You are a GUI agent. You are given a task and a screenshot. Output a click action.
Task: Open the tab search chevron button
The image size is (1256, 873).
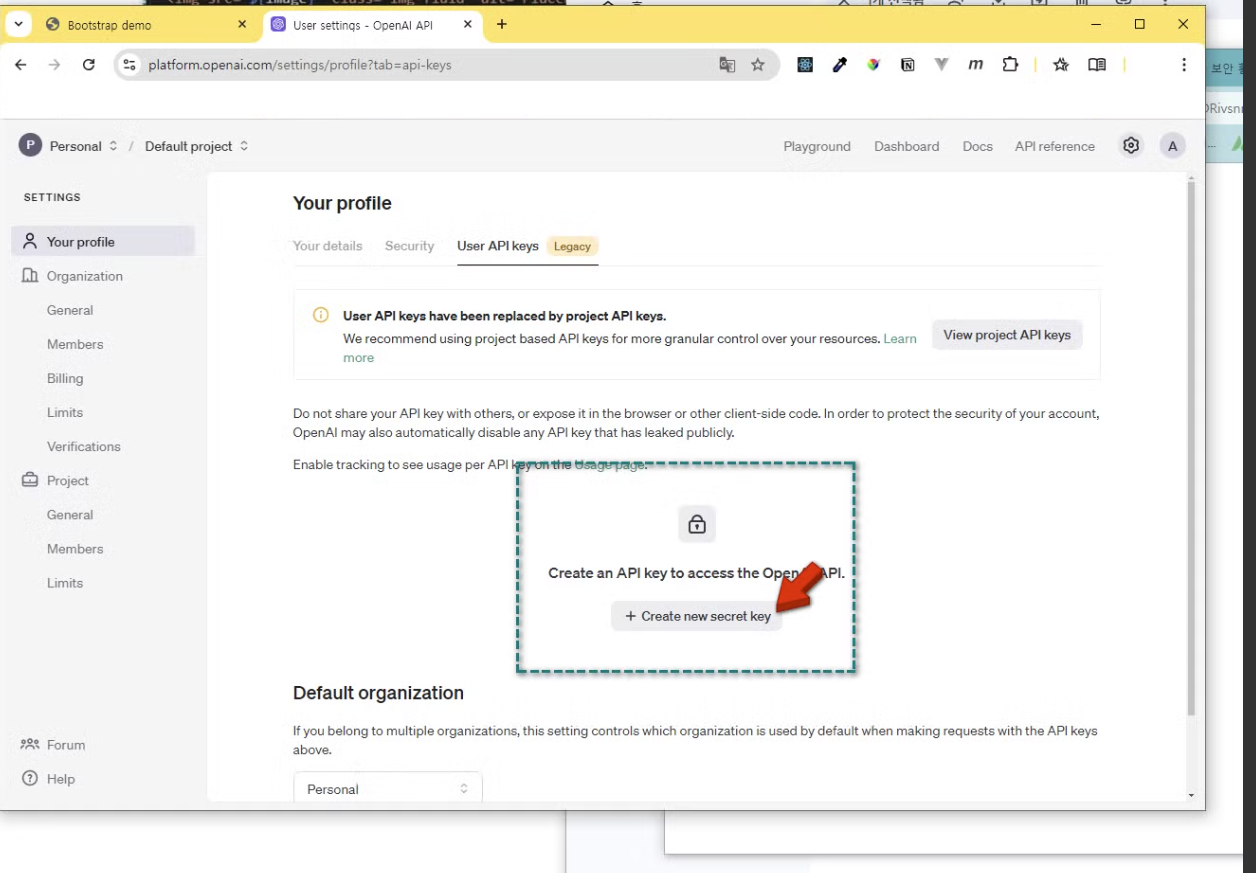18,24
